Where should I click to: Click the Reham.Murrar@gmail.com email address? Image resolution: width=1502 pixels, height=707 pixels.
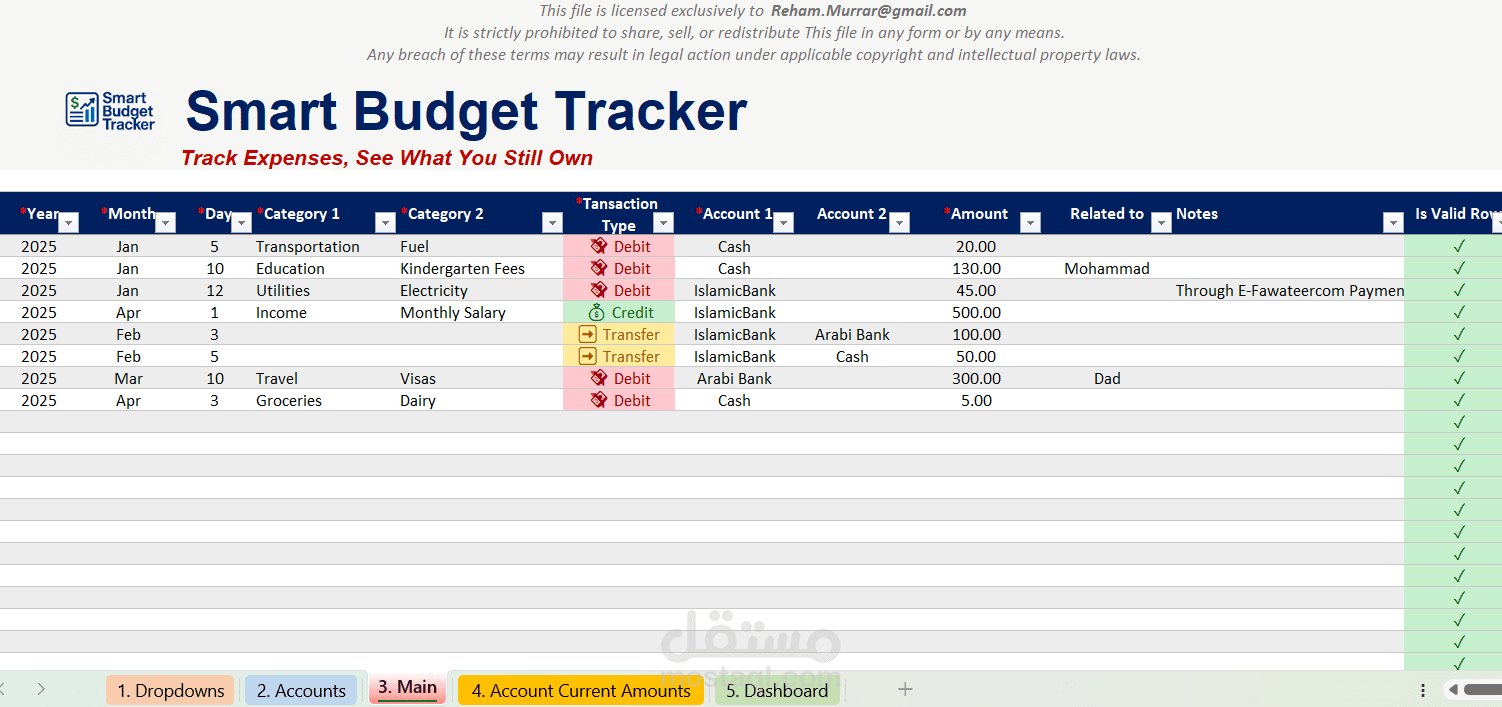[869, 11]
